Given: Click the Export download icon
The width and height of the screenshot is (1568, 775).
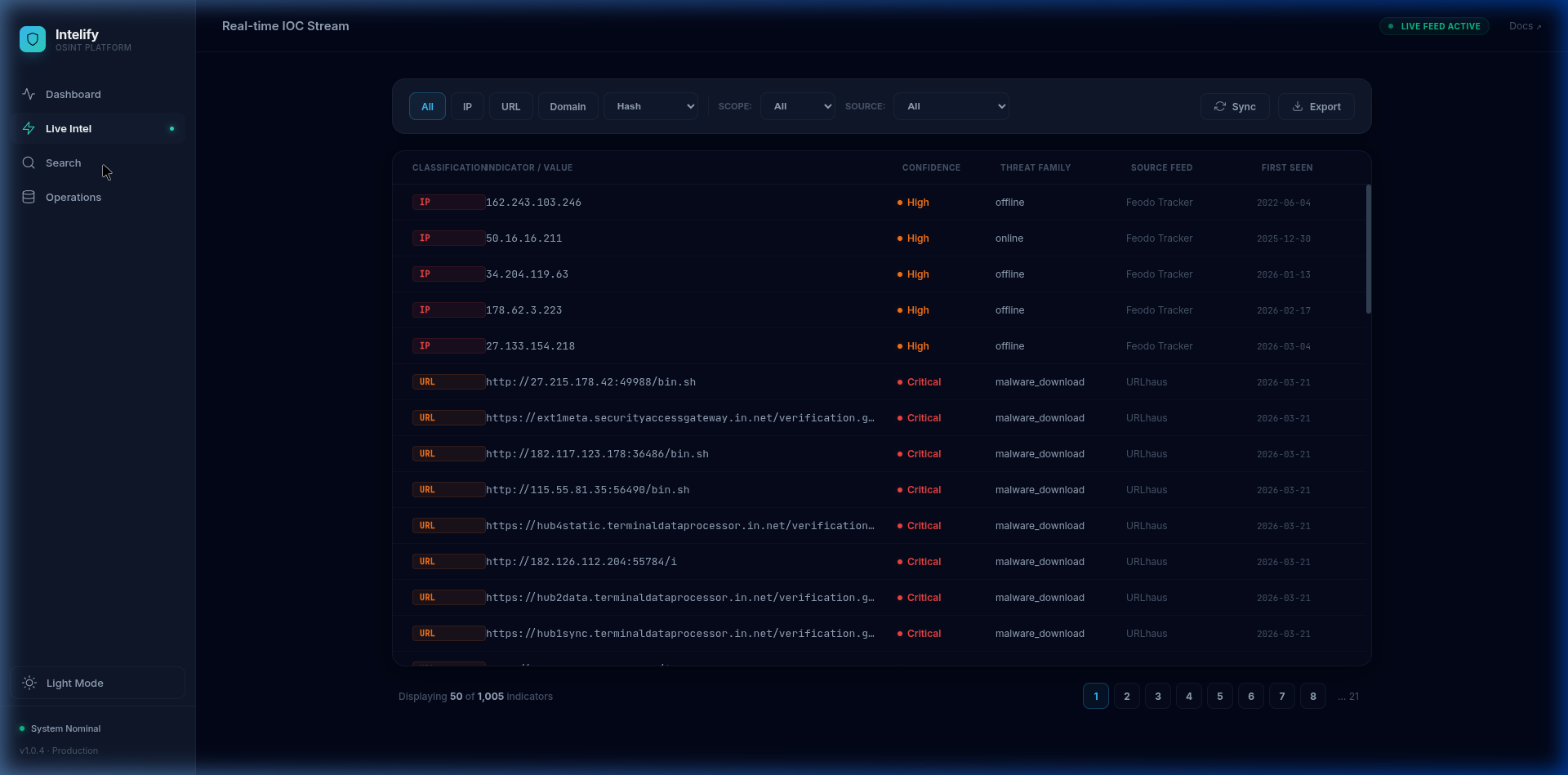Looking at the screenshot, I should (1298, 106).
